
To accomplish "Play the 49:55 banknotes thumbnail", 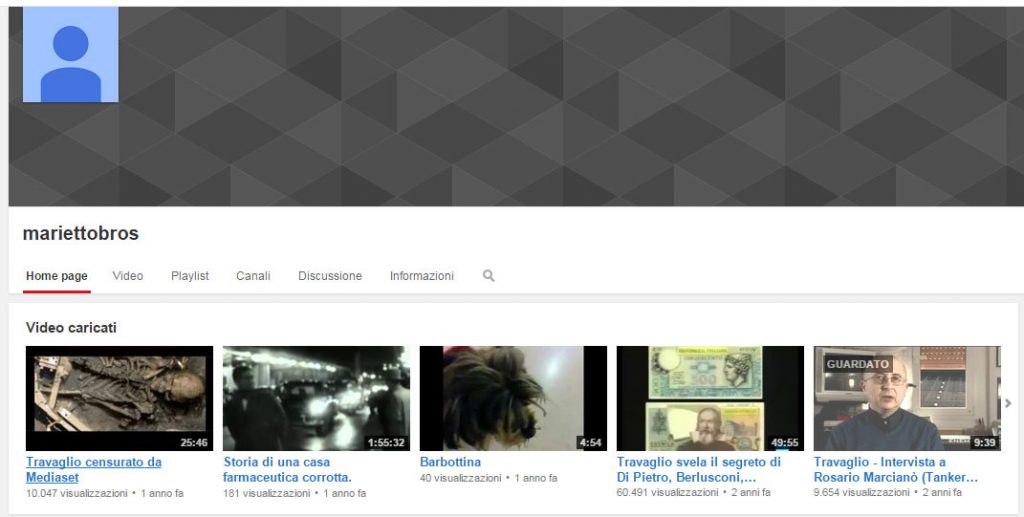I will [x=710, y=398].
